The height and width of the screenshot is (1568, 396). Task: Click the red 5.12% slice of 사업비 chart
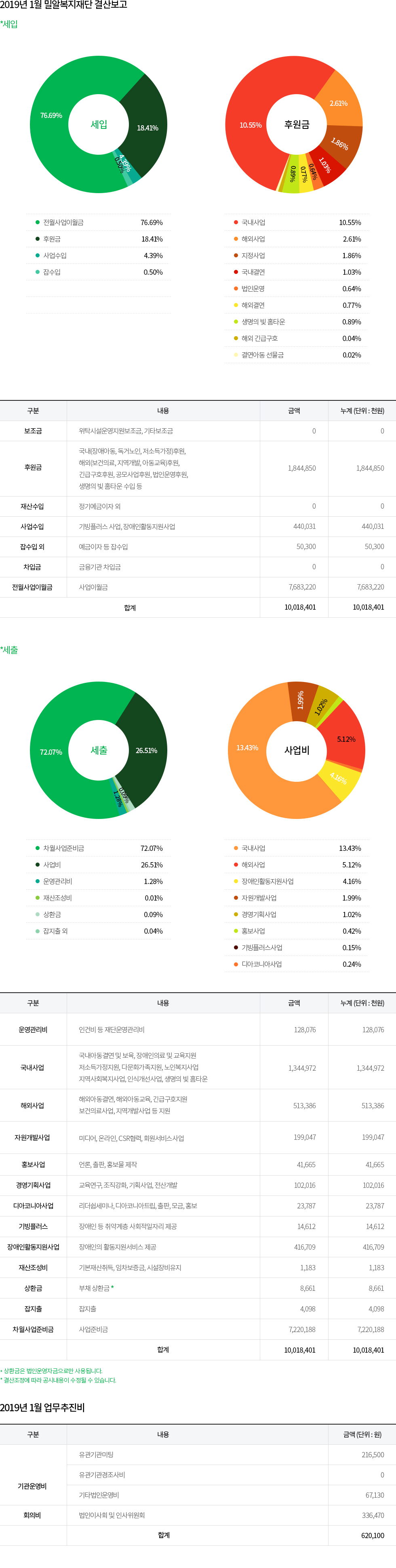[345, 739]
